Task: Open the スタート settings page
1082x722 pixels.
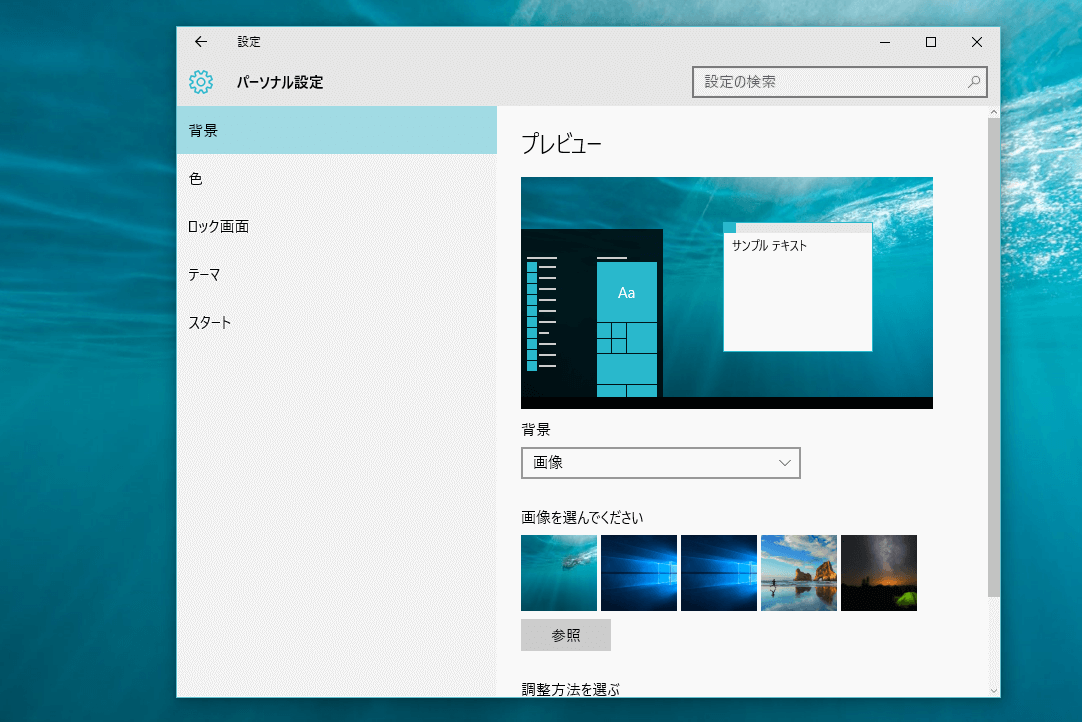Action: point(337,322)
